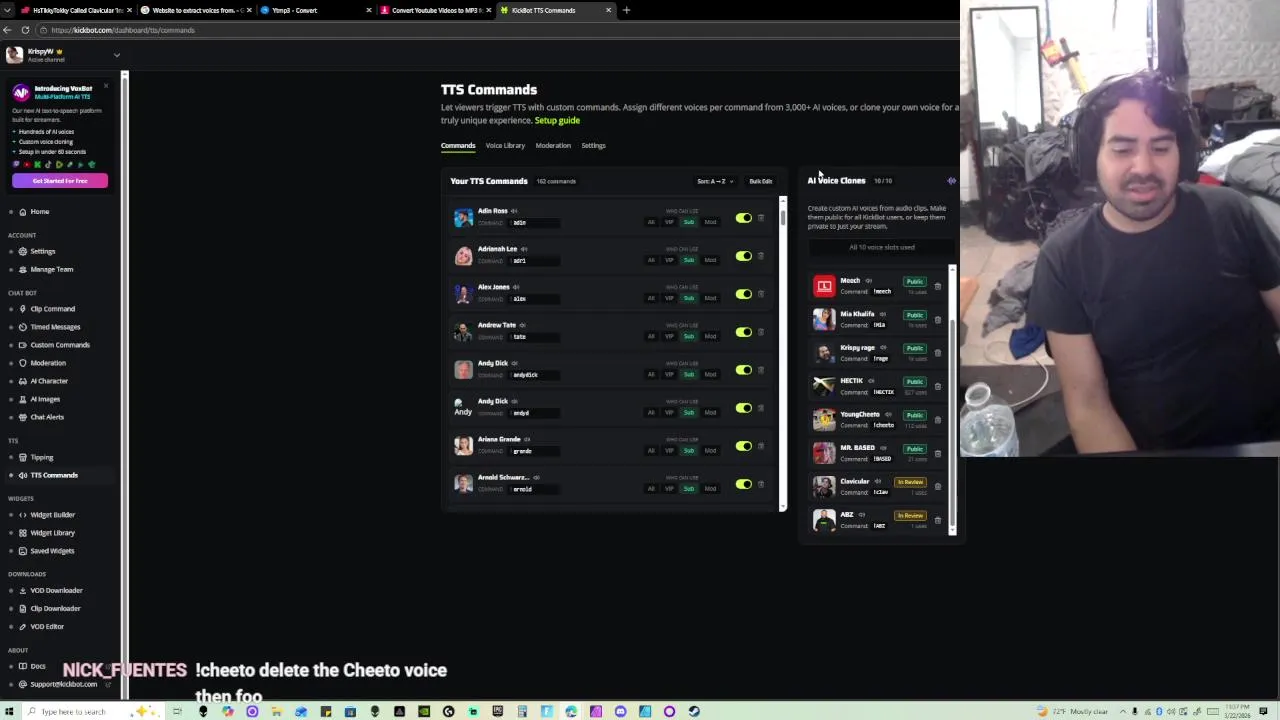Click the Krispy rage clone thumbnail
Screen dimensions: 1280x720
824,353
